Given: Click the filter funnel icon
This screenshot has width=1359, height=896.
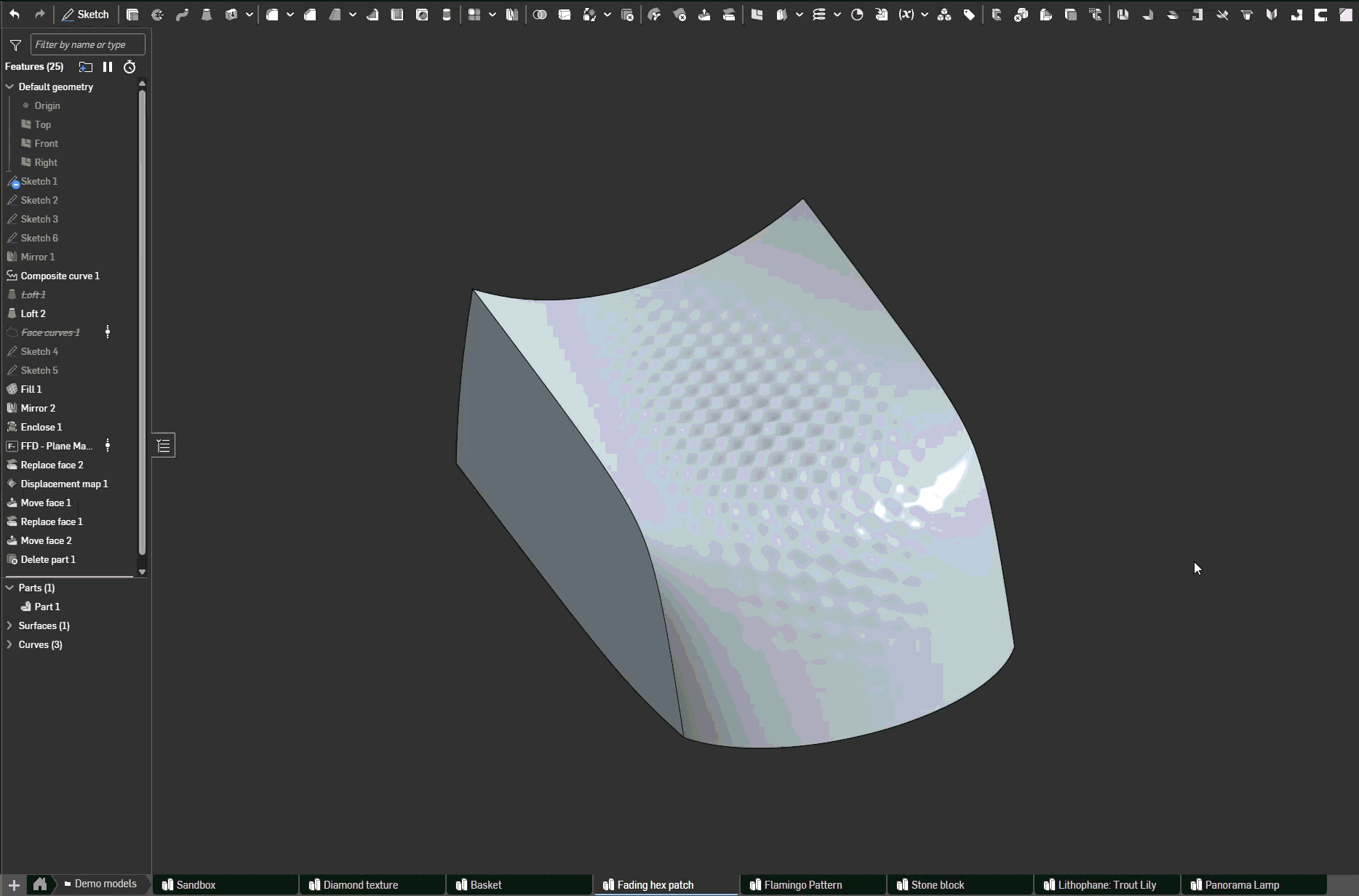Looking at the screenshot, I should 15,45.
